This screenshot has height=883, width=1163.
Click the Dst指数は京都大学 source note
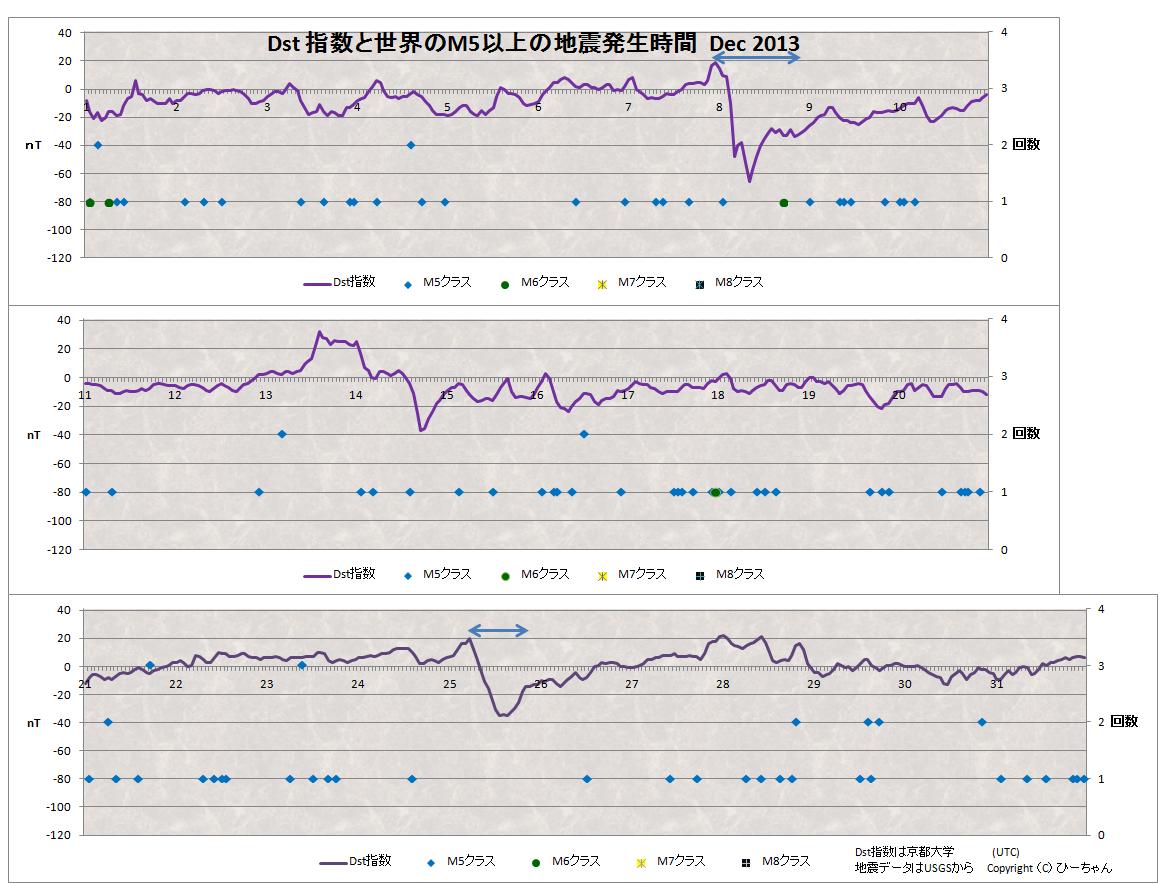coord(903,852)
